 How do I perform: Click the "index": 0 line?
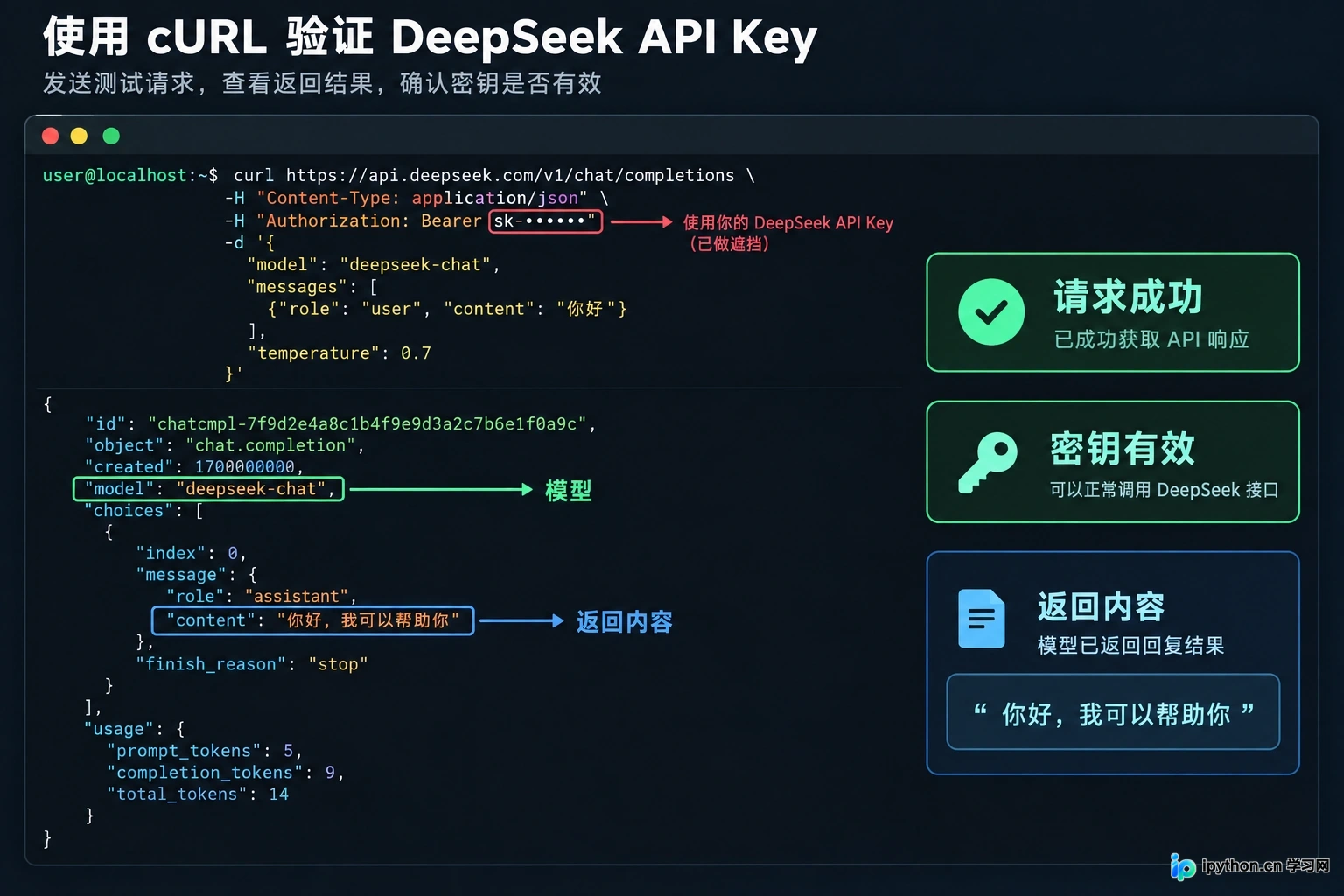pyautogui.click(x=191, y=554)
